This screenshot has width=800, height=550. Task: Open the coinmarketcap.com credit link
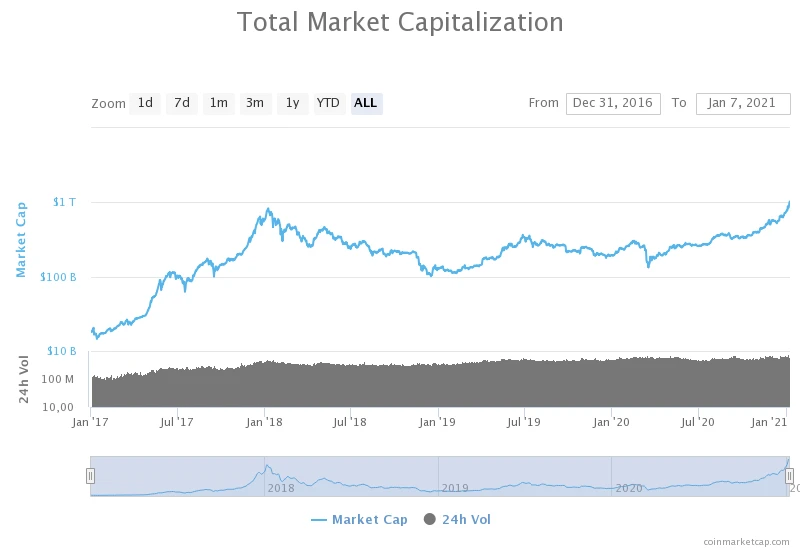(x=745, y=541)
